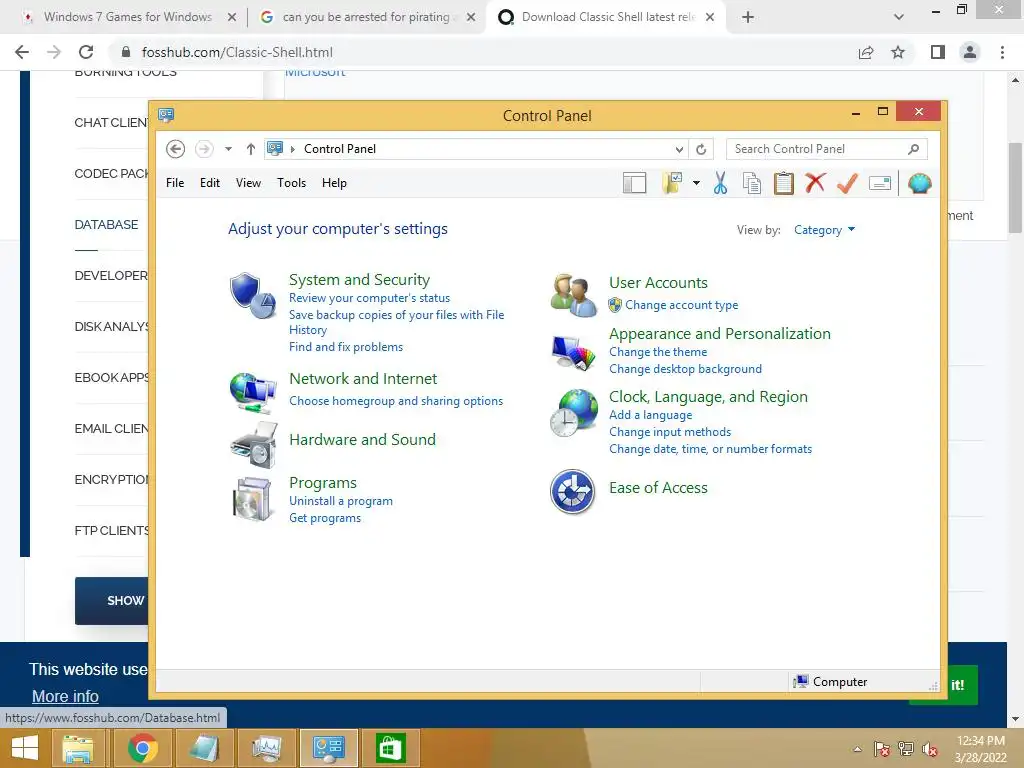Image resolution: width=1024 pixels, height=768 pixels.
Task: Click the More info cookie link
Action: tap(65, 696)
